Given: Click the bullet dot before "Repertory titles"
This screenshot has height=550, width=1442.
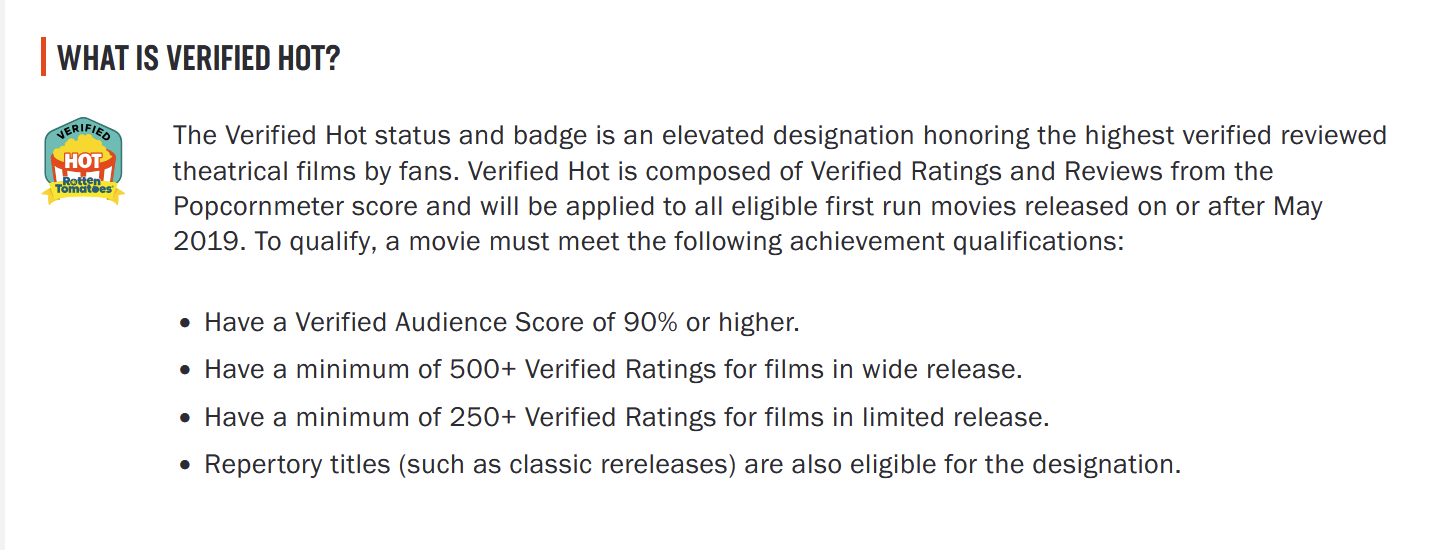Looking at the screenshot, I should click(185, 466).
